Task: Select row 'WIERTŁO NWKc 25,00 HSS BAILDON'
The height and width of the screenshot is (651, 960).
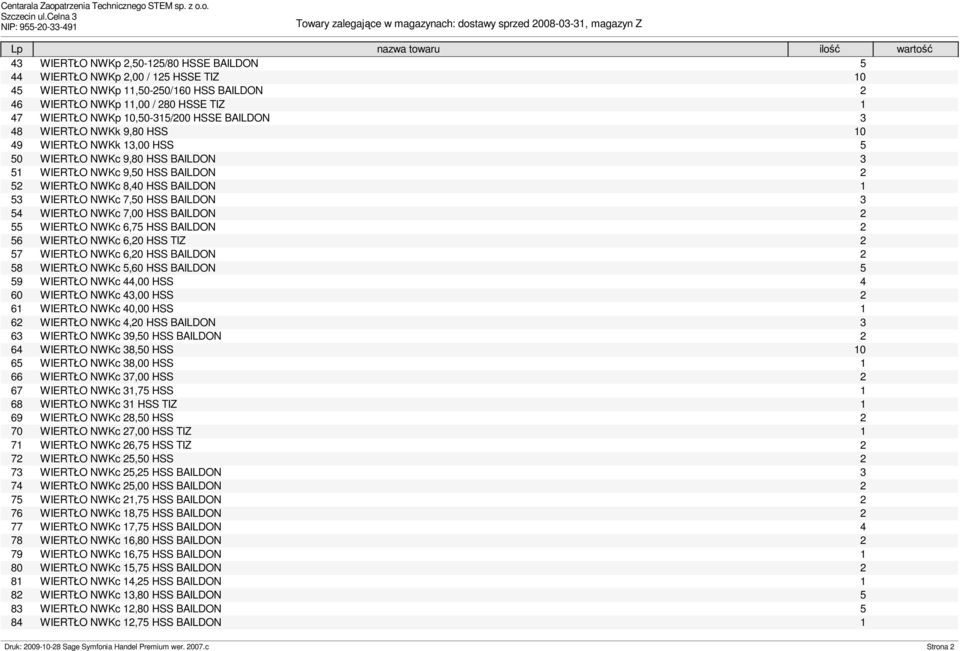Action: click(x=480, y=486)
